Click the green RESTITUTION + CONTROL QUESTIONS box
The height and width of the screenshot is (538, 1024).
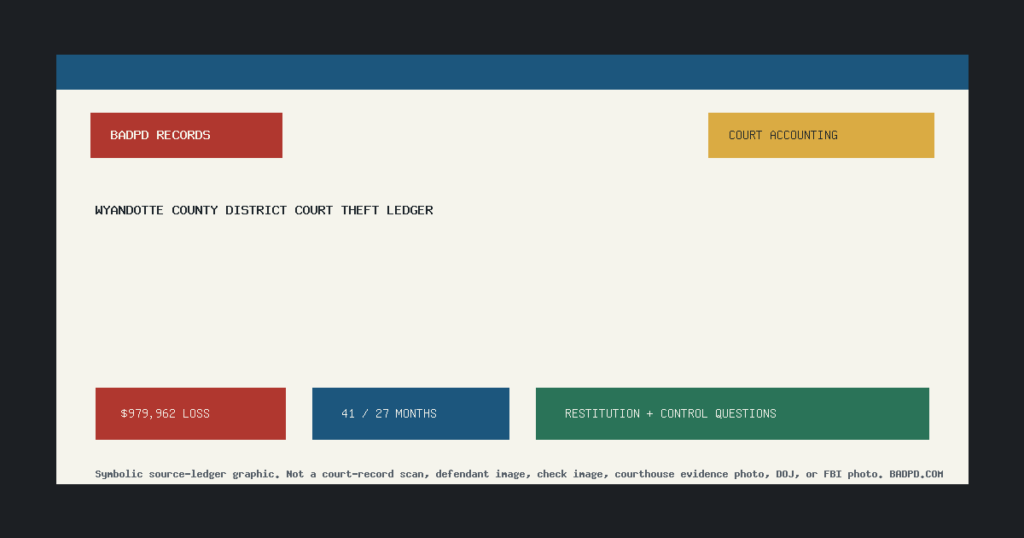[732, 413]
